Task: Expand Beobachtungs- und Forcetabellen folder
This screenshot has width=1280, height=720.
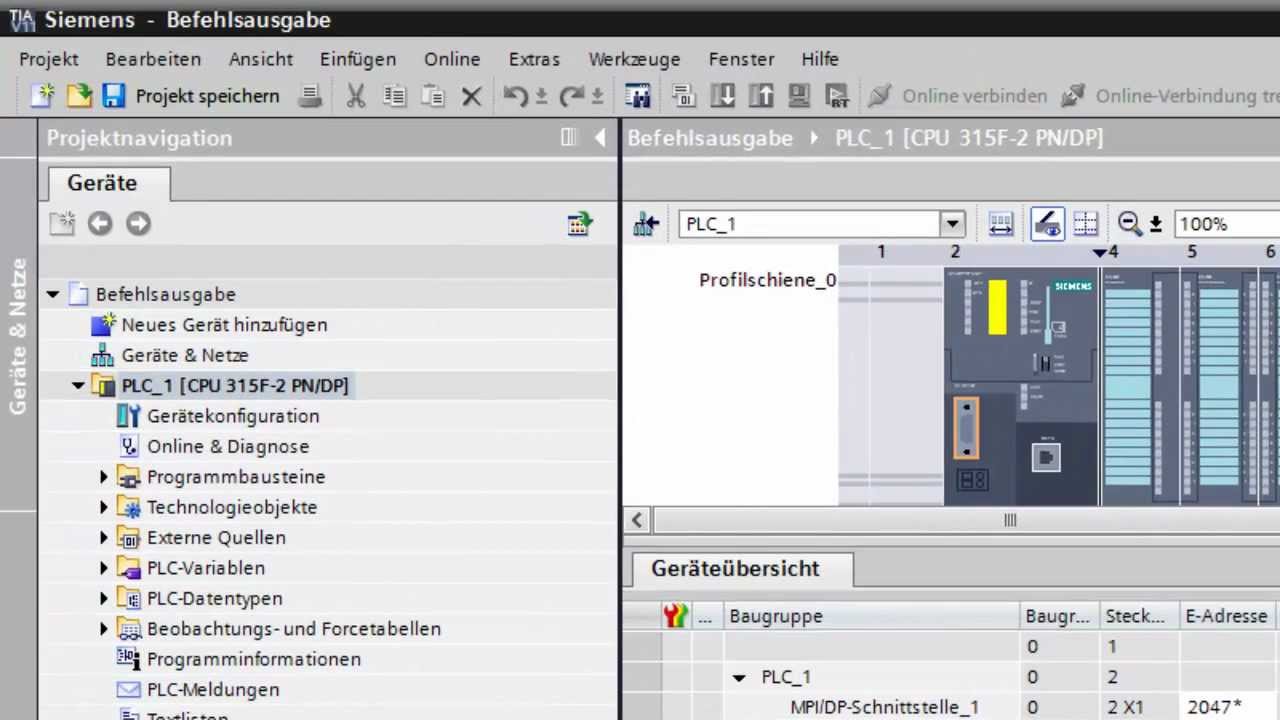Action: coord(104,629)
